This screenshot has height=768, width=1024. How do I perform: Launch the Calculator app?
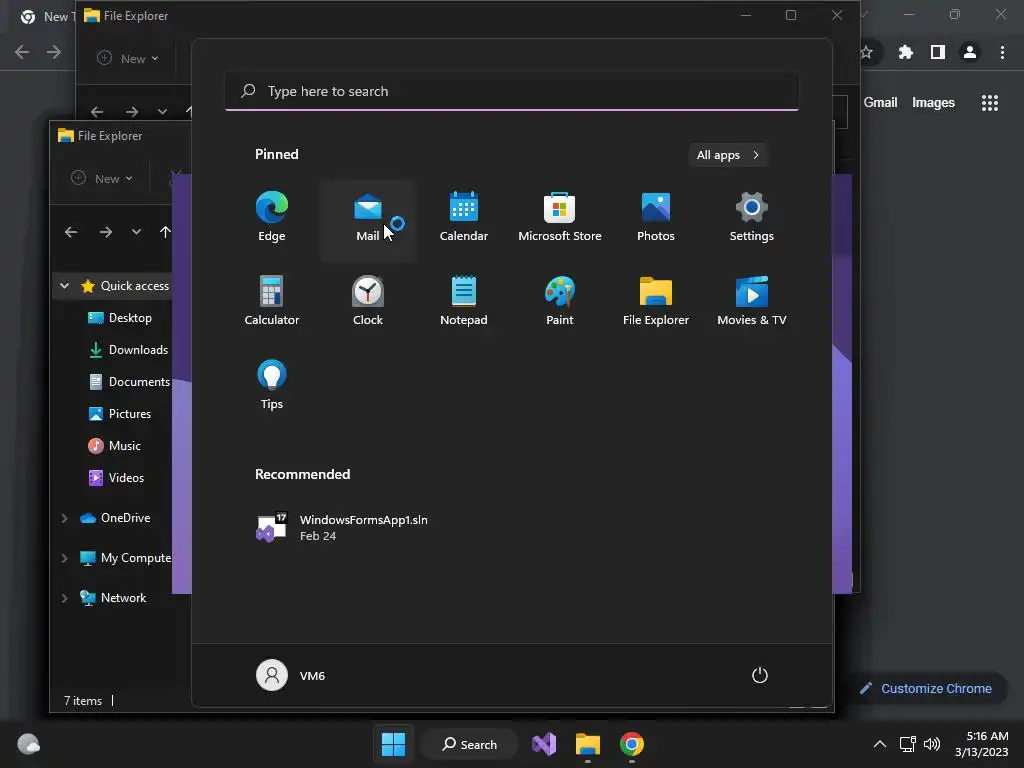pos(272,301)
